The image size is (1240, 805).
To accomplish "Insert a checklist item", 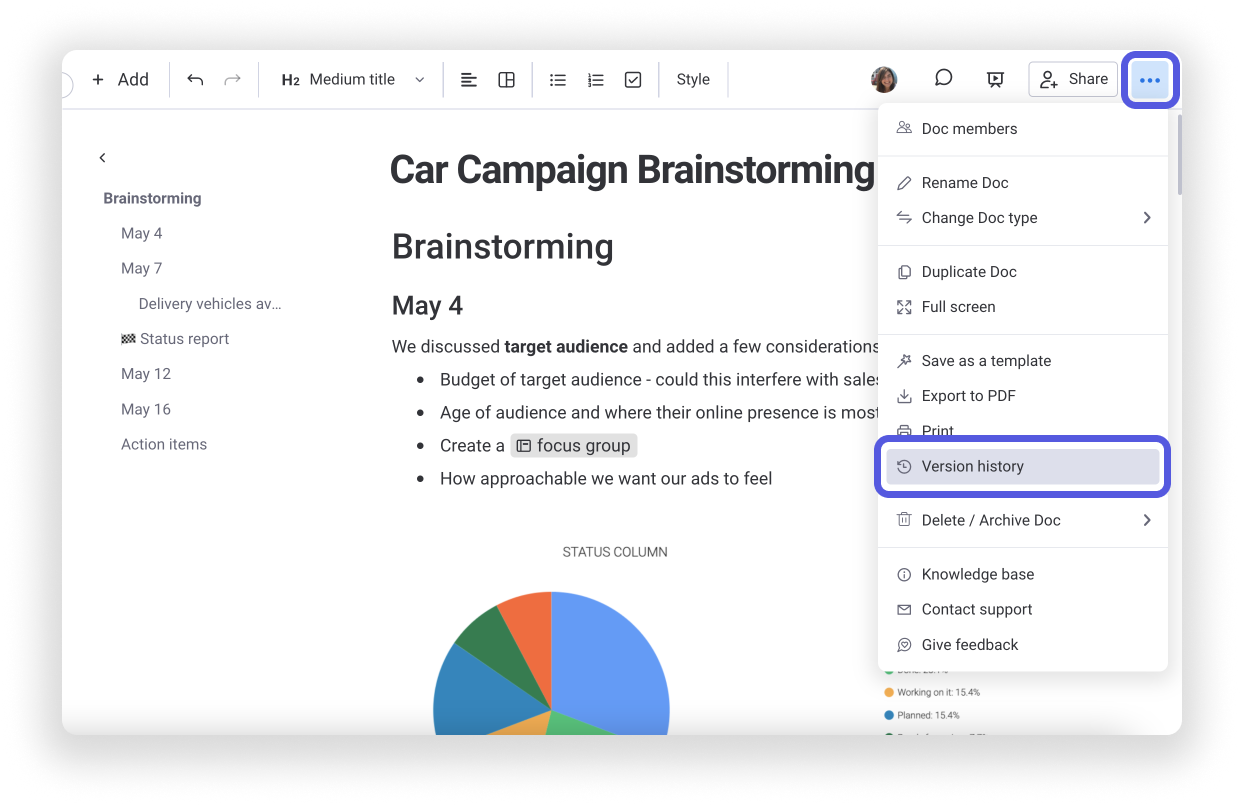I will click(x=632, y=79).
